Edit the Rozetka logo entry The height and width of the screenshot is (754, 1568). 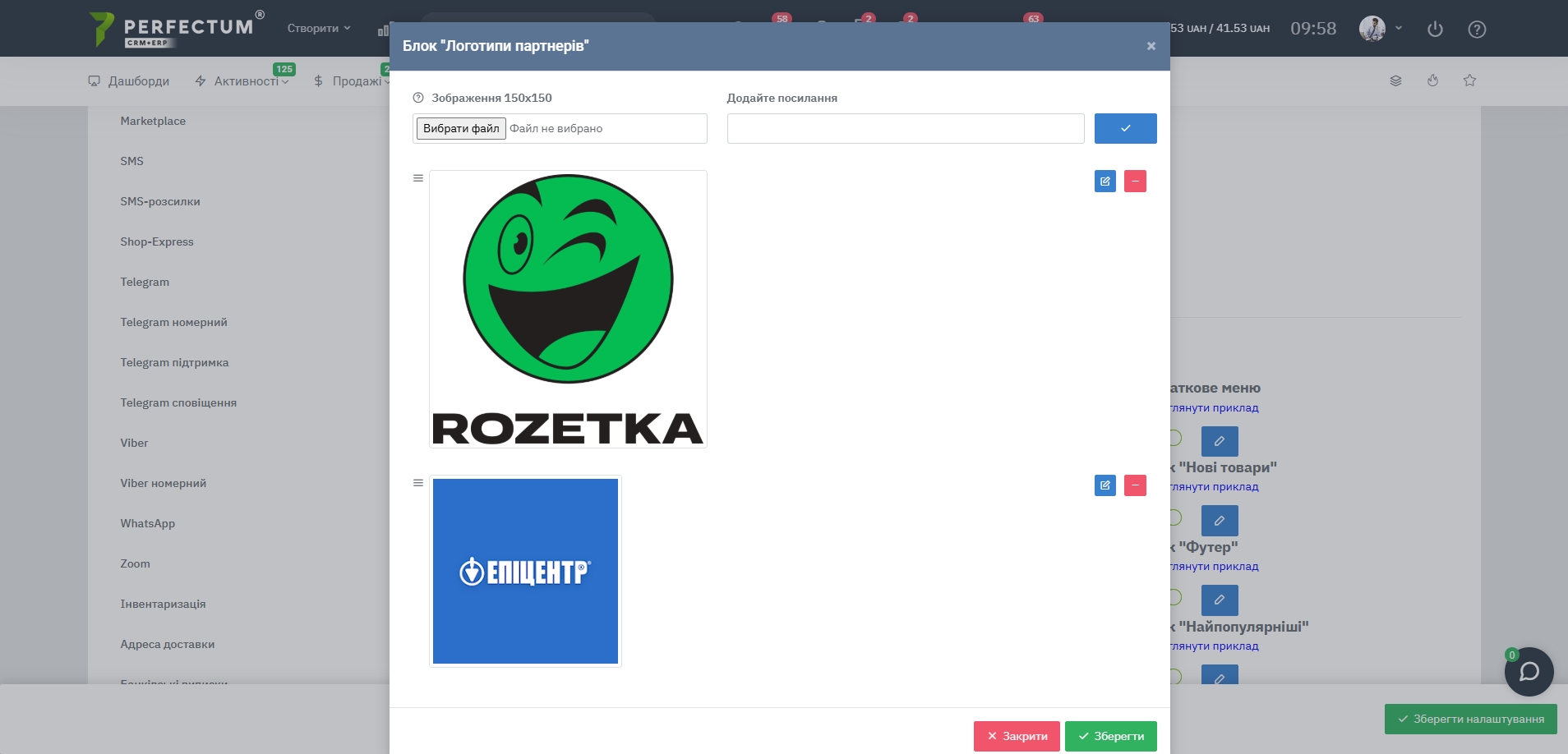coord(1105,181)
